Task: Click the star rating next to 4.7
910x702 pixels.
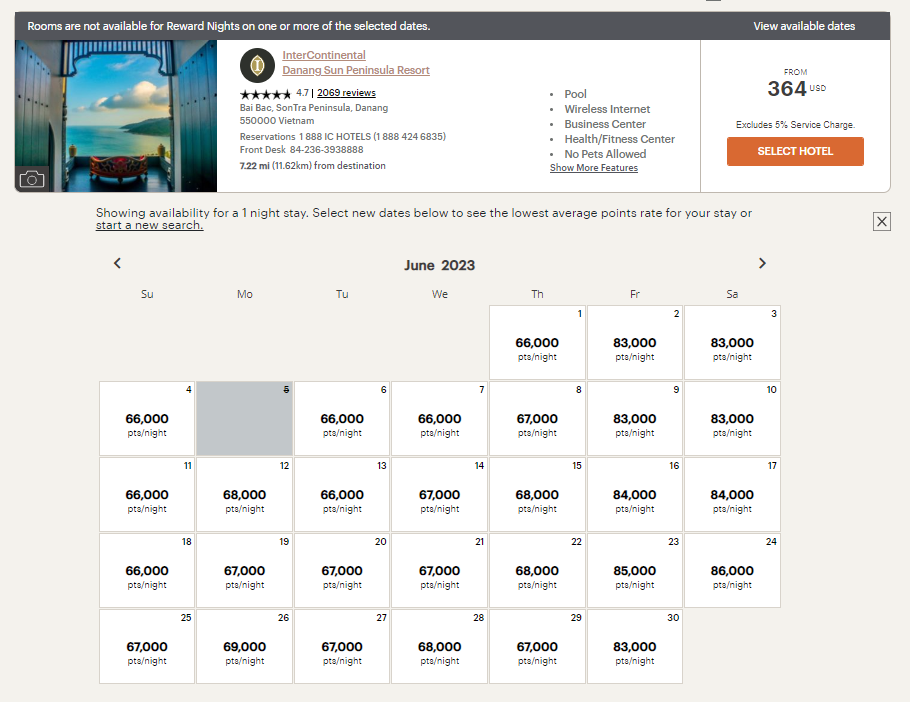Action: [x=265, y=94]
